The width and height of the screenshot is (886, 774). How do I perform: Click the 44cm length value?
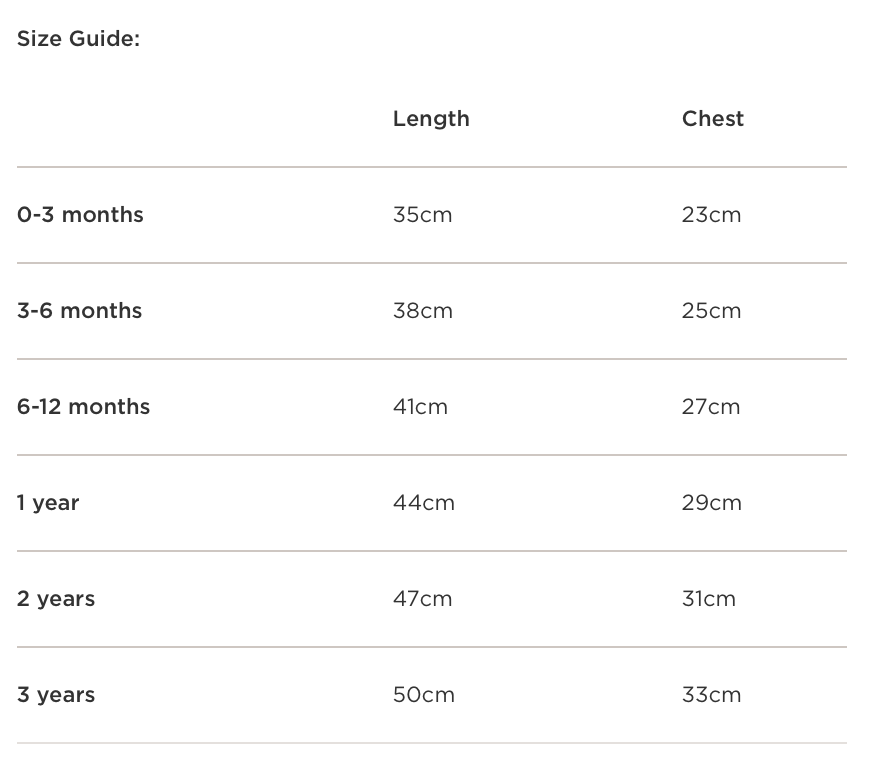[x=424, y=503]
